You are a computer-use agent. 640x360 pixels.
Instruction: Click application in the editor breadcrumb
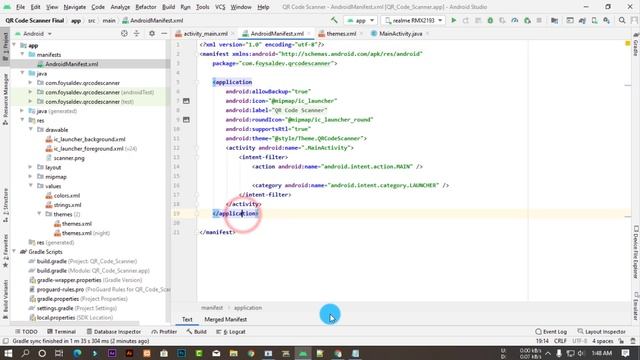pyautogui.click(x=248, y=308)
